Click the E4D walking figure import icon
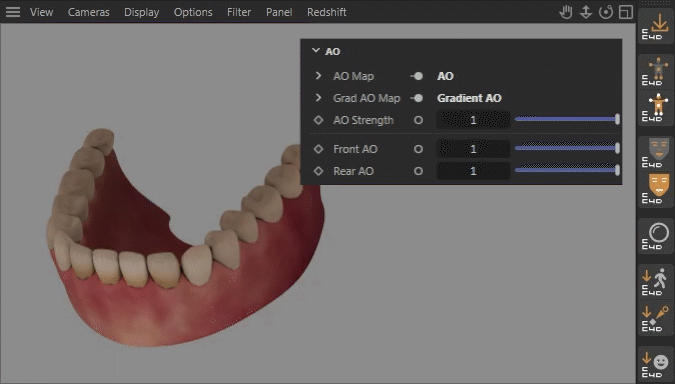The image size is (675, 384). [656, 282]
